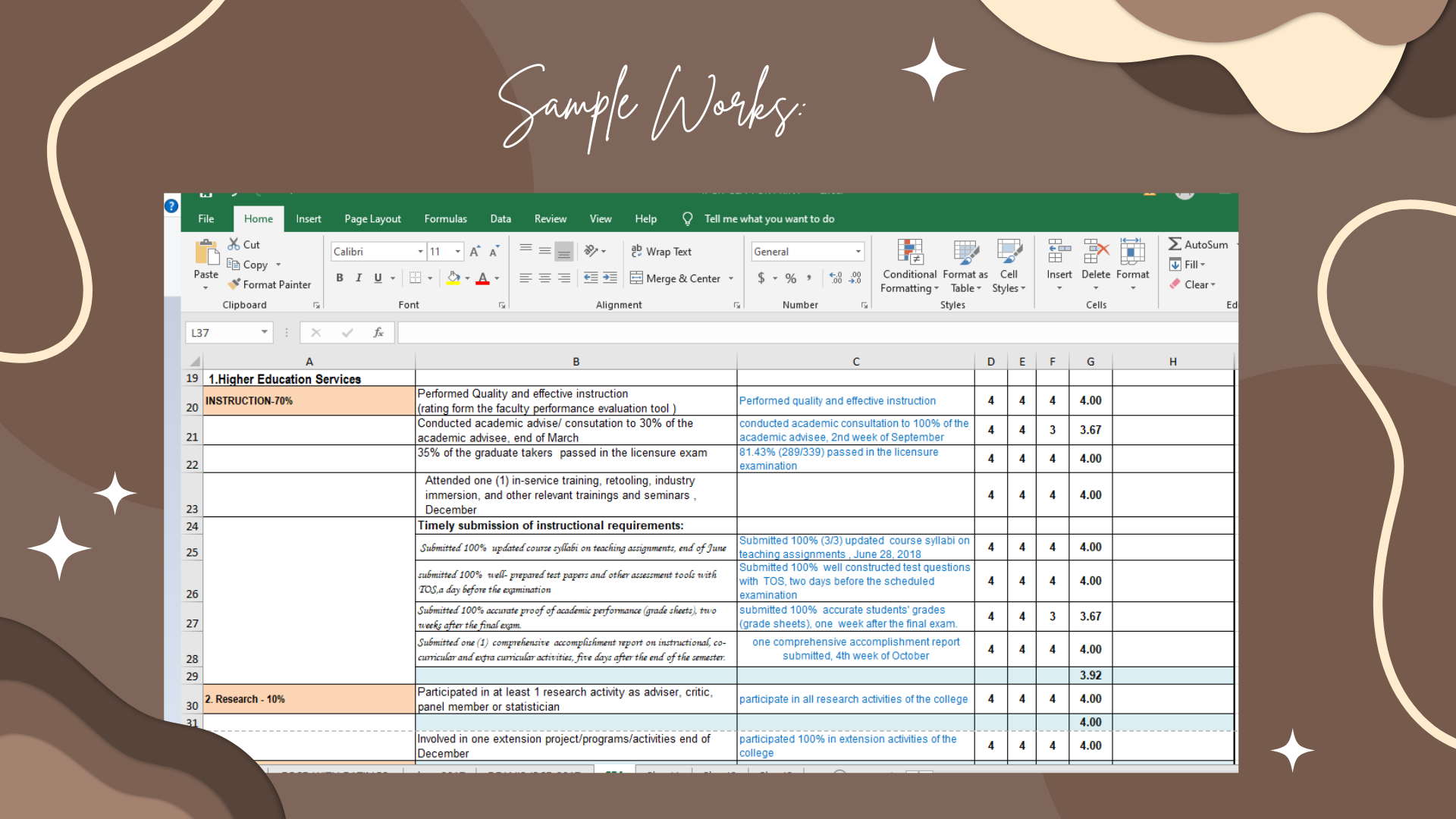
Task: Click the Paste clipboard icon
Action: click(206, 253)
